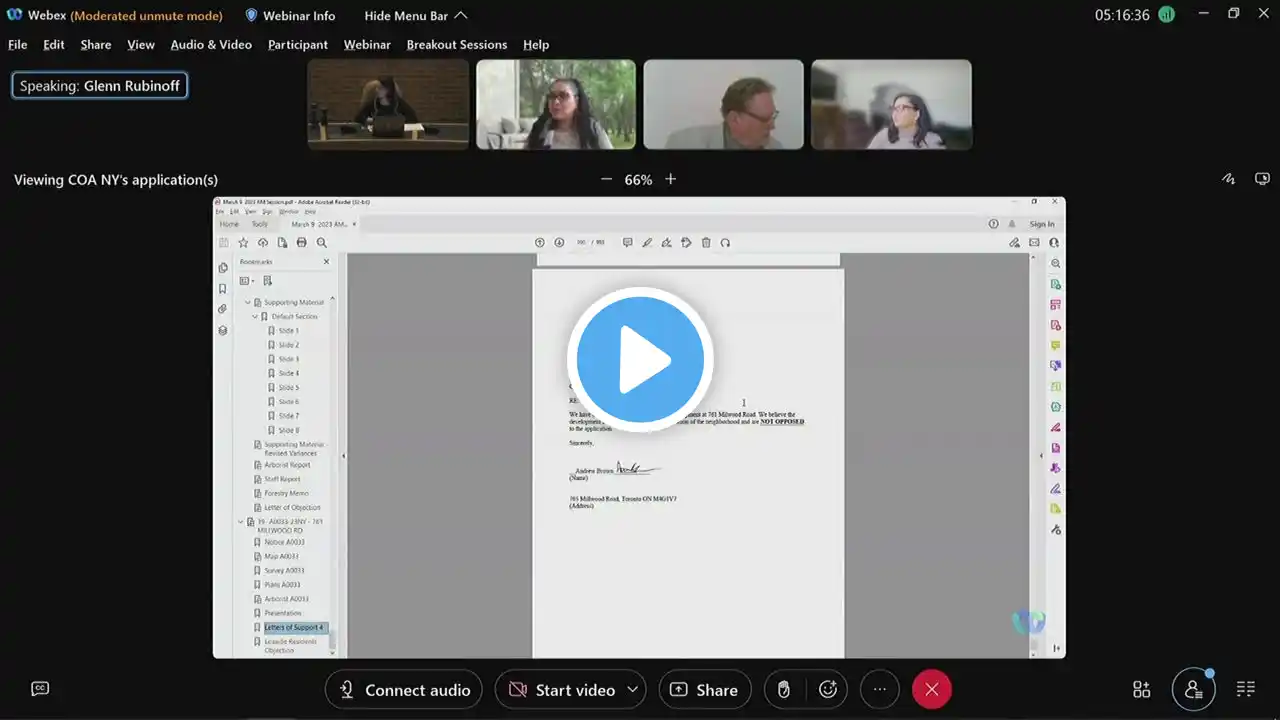Open the more options ellipsis button
Image resolution: width=1280 pixels, height=720 pixels.
pos(880,690)
